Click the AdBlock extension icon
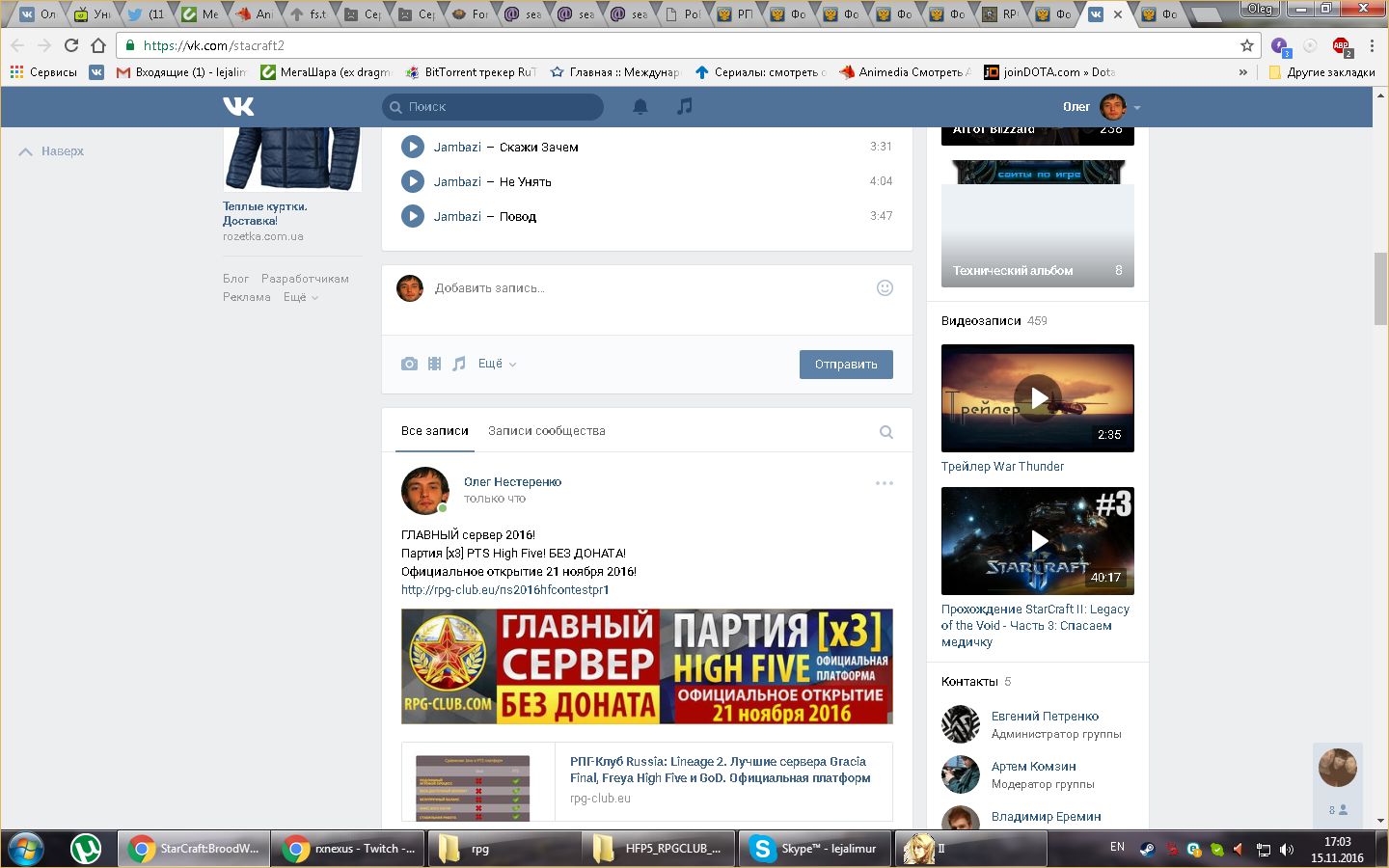 tap(1342, 46)
